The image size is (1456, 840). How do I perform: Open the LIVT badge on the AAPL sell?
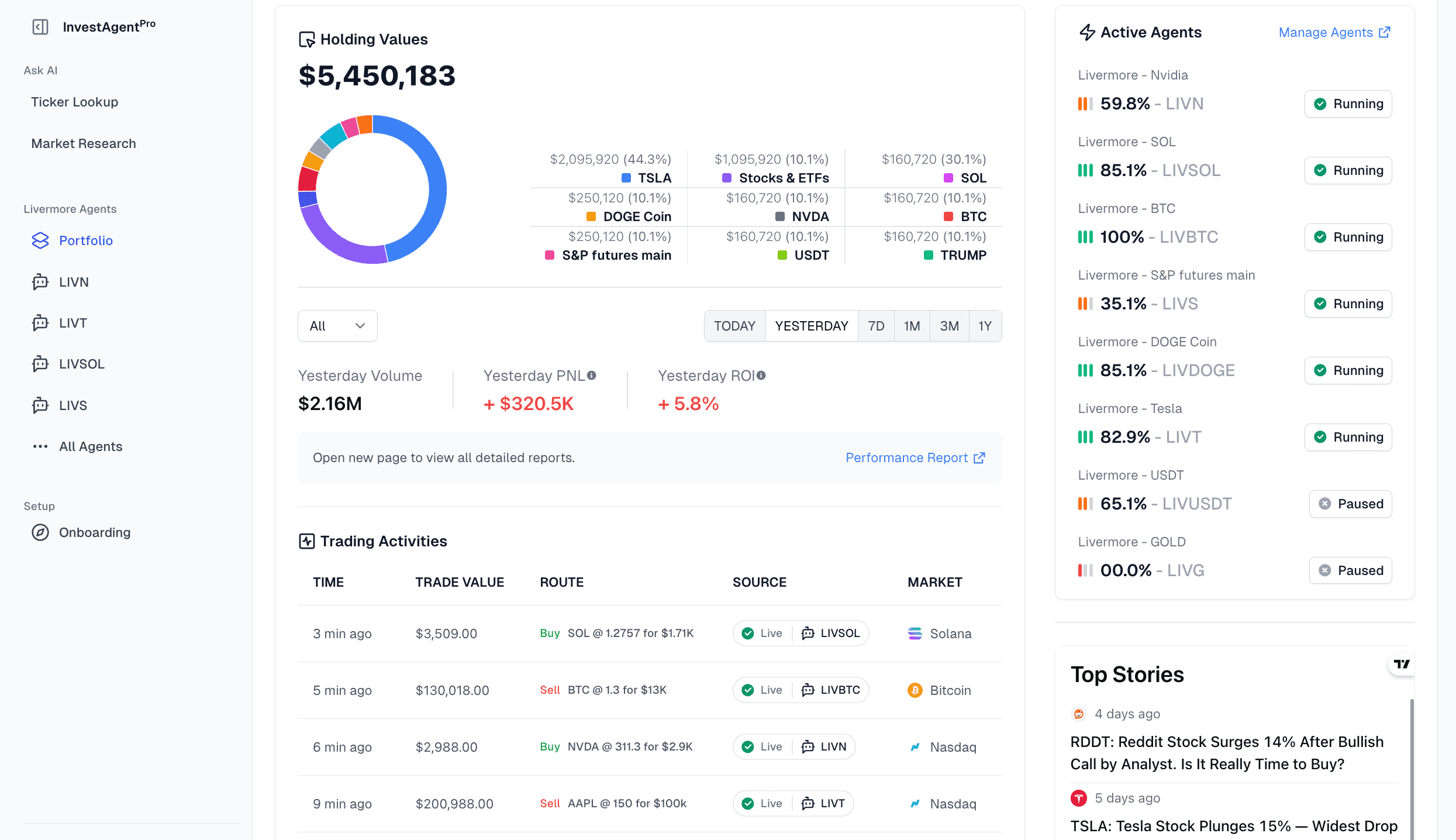pos(823,803)
